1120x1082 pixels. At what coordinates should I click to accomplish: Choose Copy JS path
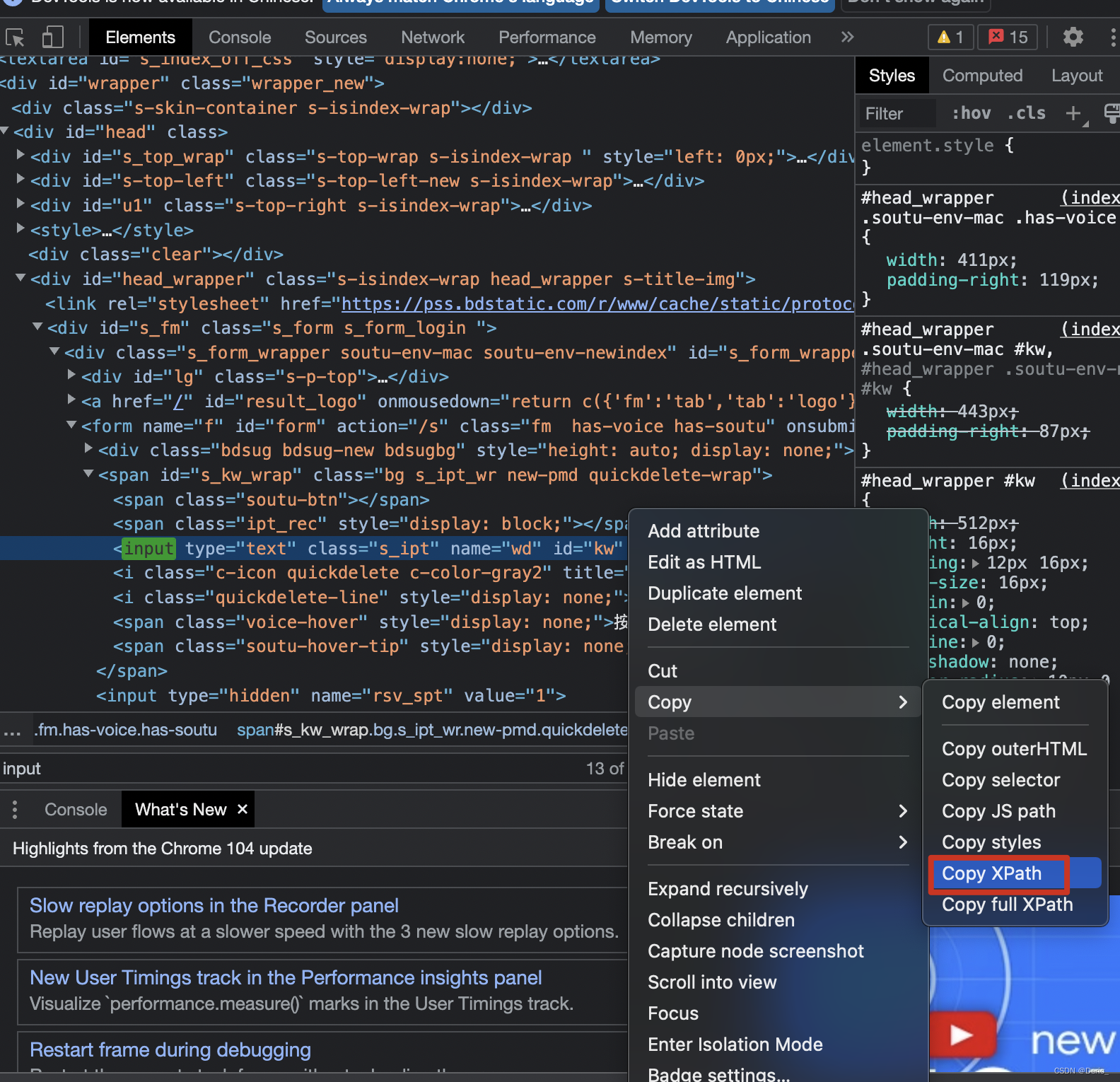pyautogui.click(x=1015, y=811)
